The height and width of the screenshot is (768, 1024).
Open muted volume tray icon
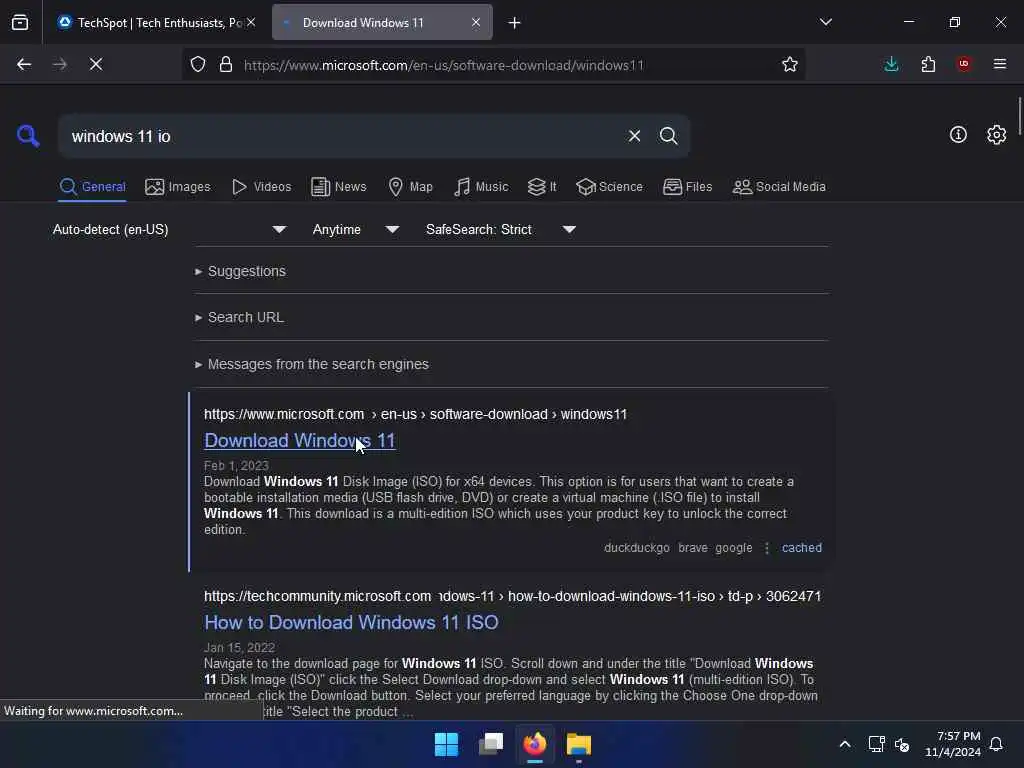point(903,744)
